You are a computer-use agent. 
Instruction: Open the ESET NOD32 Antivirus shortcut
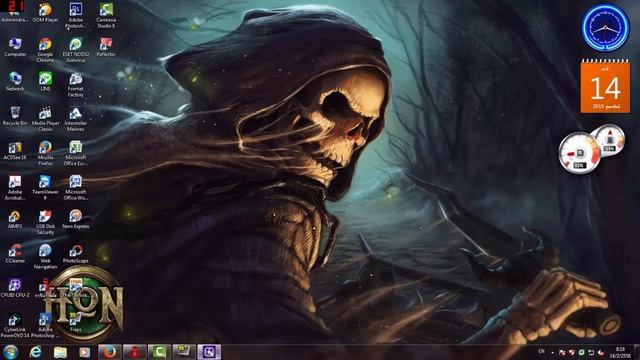point(76,50)
